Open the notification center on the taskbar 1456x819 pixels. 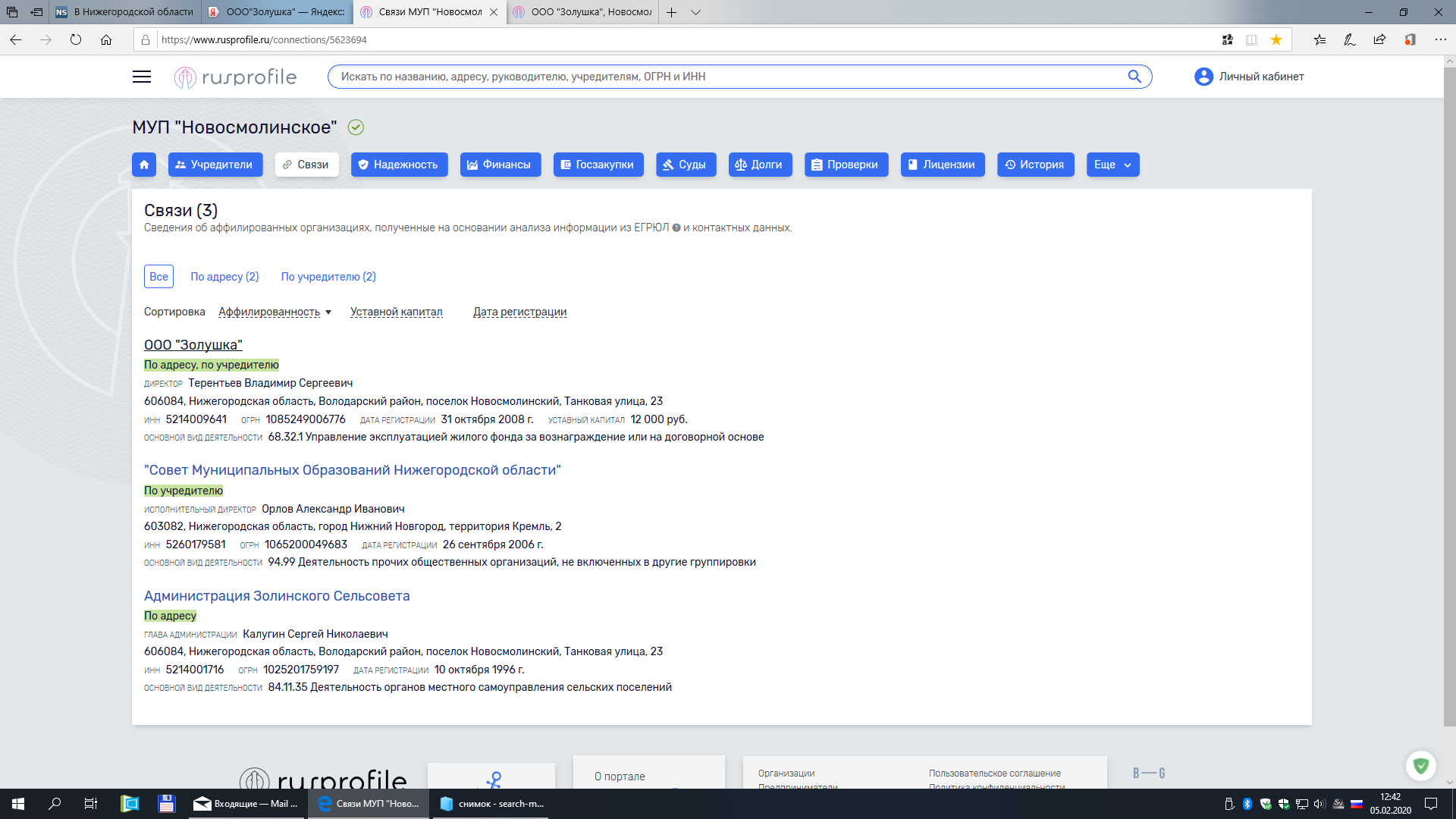[1431, 804]
